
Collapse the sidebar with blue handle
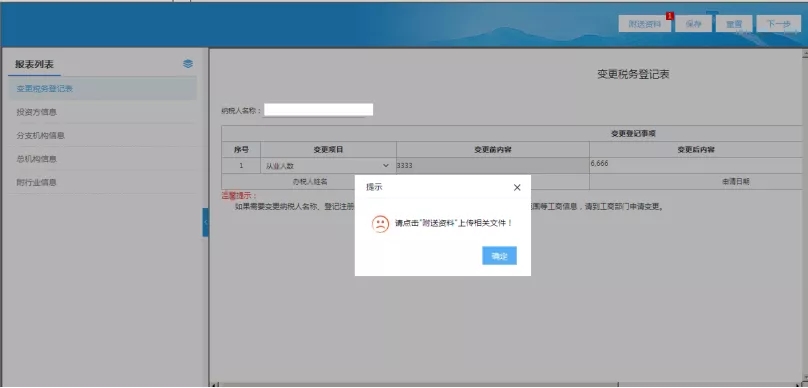click(x=206, y=222)
